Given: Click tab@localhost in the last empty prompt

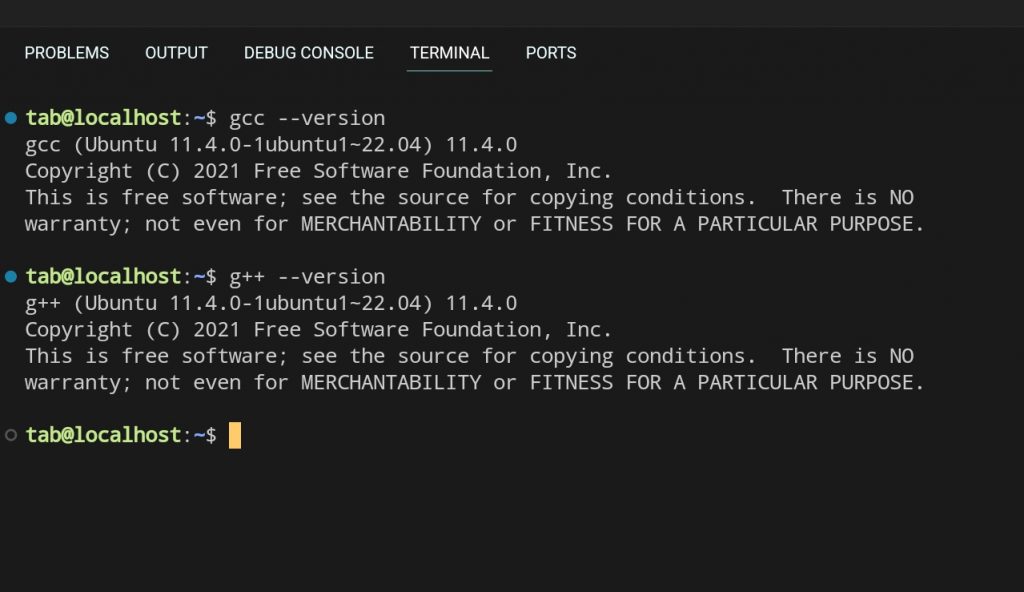Looking at the screenshot, I should 104,435.
